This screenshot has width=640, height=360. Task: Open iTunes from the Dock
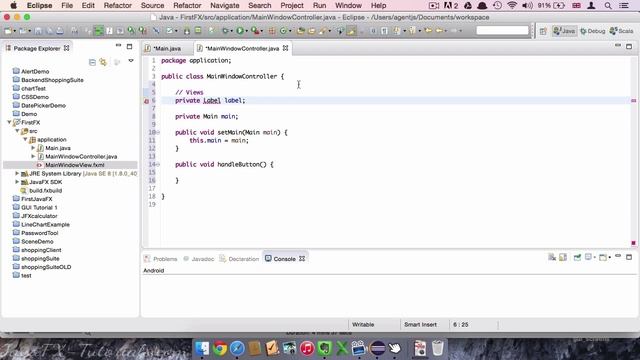click(x=307, y=348)
